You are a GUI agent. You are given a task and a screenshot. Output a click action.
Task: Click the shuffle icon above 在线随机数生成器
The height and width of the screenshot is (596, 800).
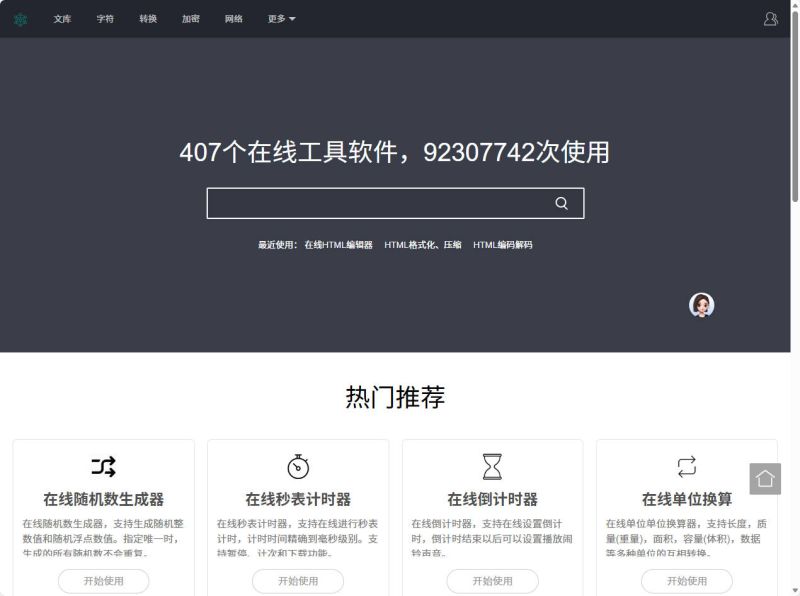103,466
